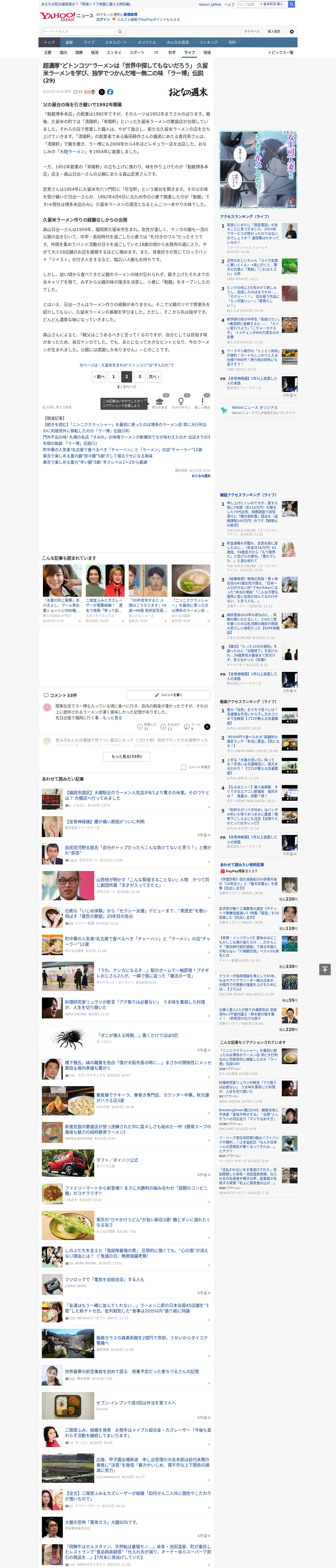The width and height of the screenshot is (336, 1568).
Task: Switch to 科学 category
Action: point(172,52)
